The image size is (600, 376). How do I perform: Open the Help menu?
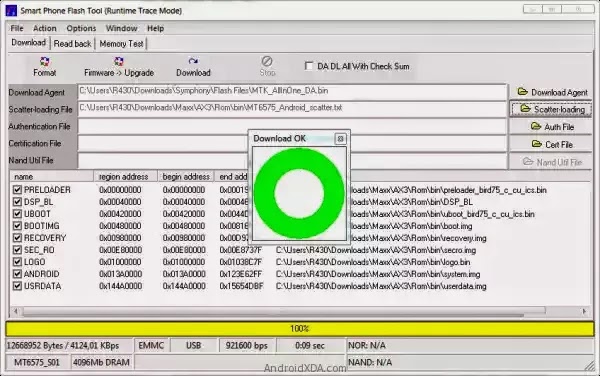point(155,28)
